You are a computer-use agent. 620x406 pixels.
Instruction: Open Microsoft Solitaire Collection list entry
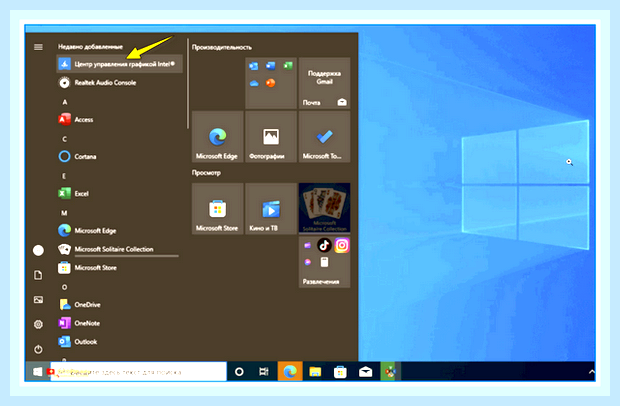[x=119, y=249]
